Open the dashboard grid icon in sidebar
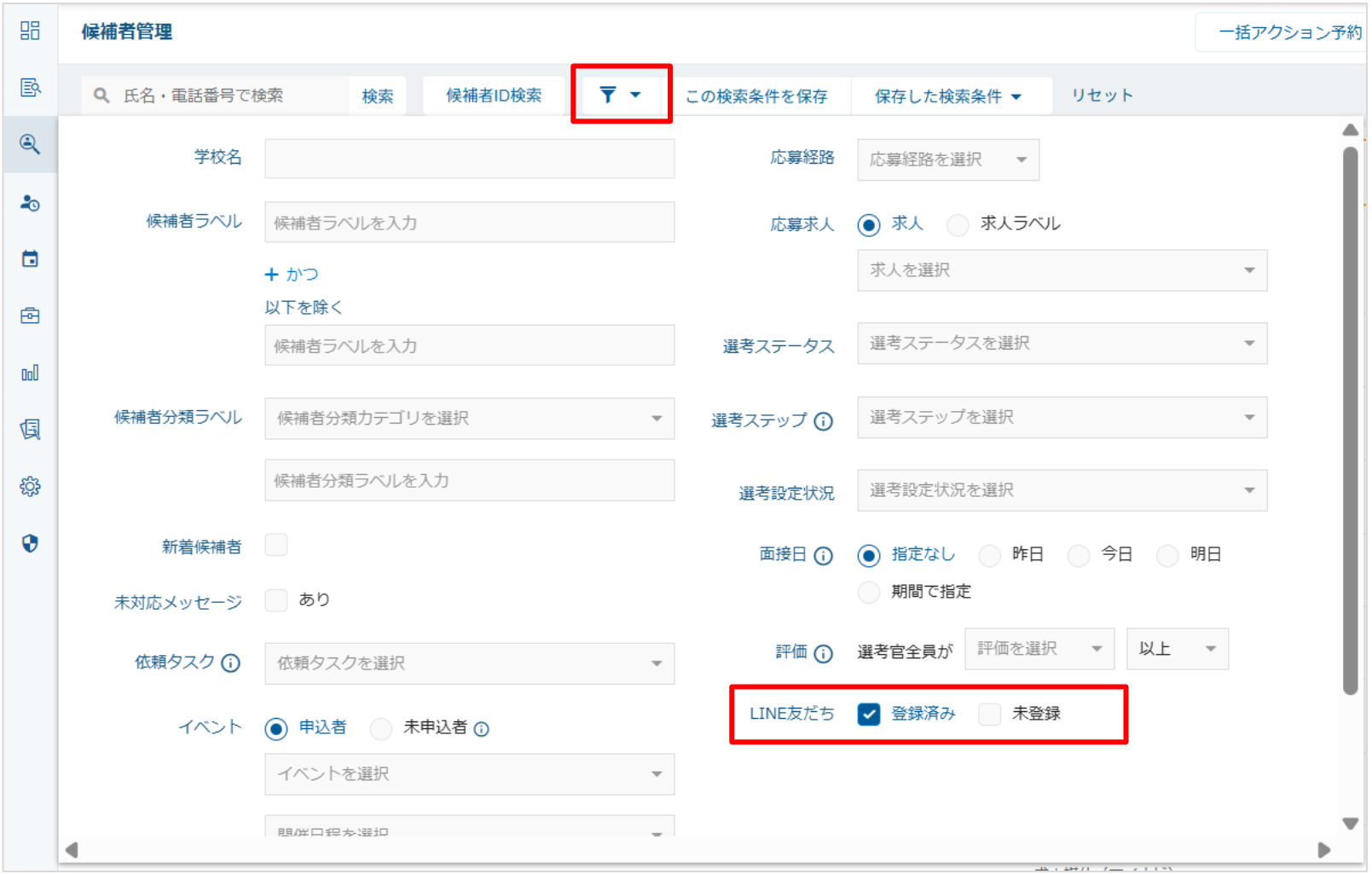1372x874 pixels. coord(30,31)
